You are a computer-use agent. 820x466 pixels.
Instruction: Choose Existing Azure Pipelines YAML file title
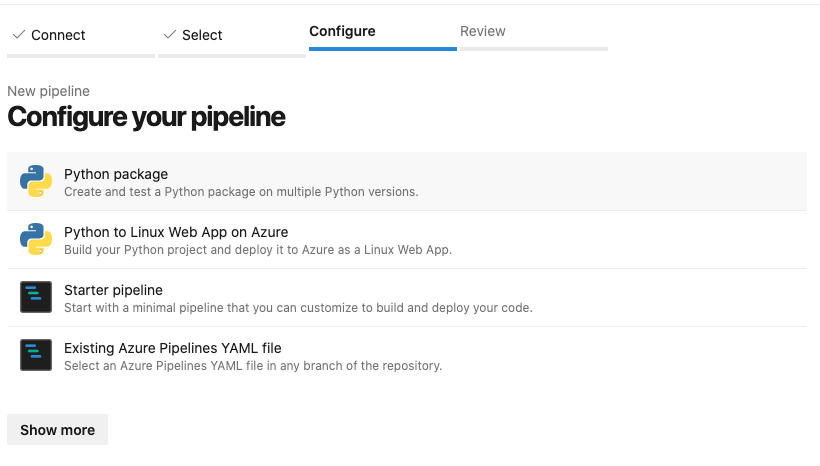pyautogui.click(x=173, y=348)
